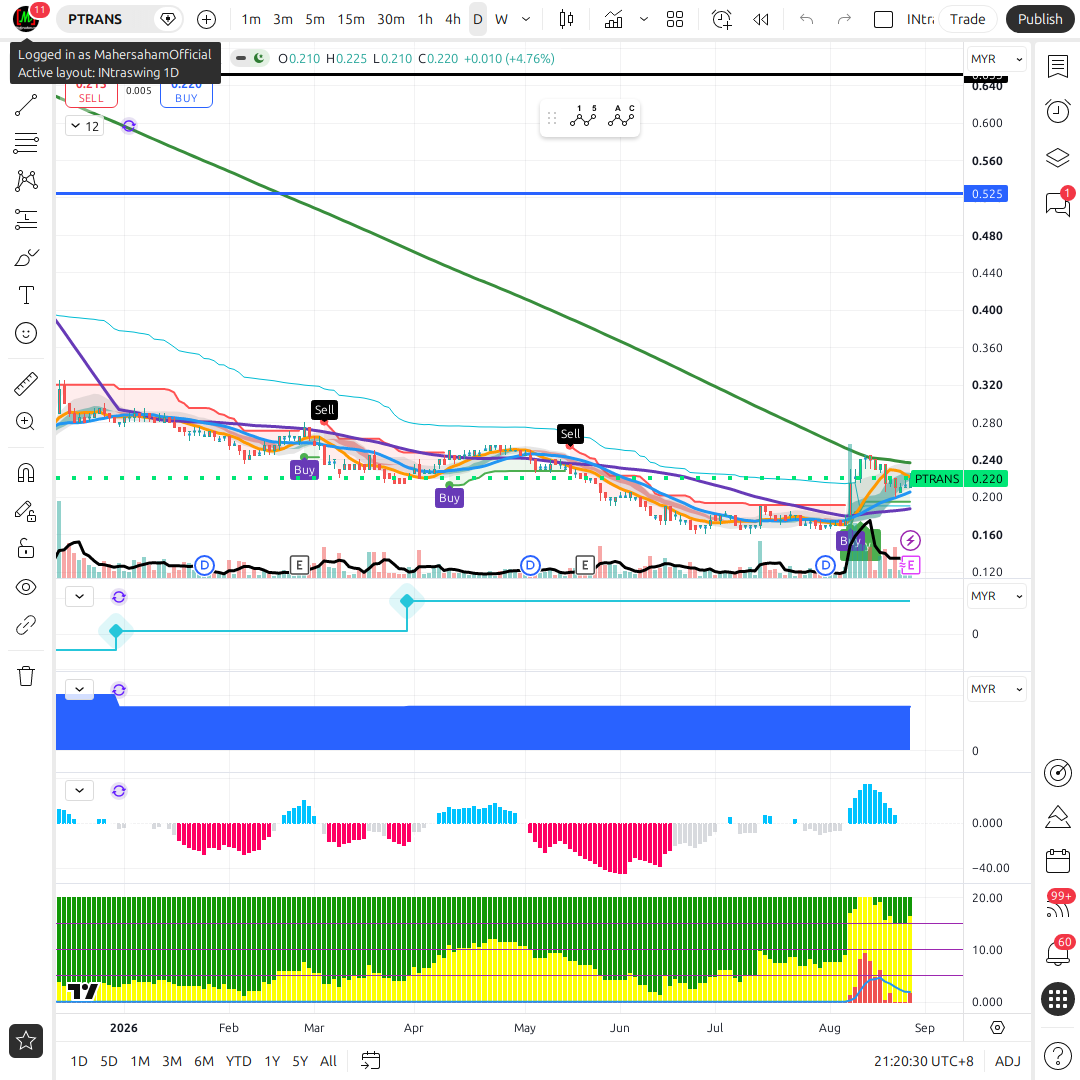The height and width of the screenshot is (1080, 1080).
Task: Activate the zoom in tool
Action: click(x=26, y=422)
